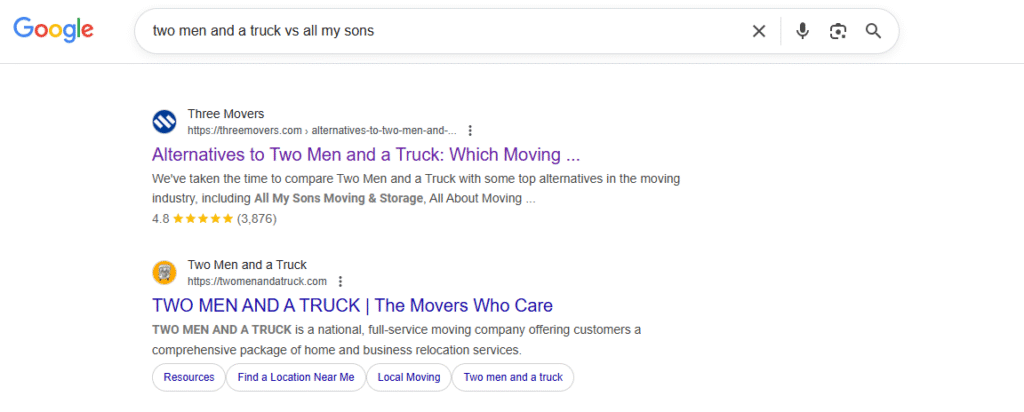The width and height of the screenshot is (1024, 412).
Task: Focus the search box containing the query text
Action: [440, 31]
